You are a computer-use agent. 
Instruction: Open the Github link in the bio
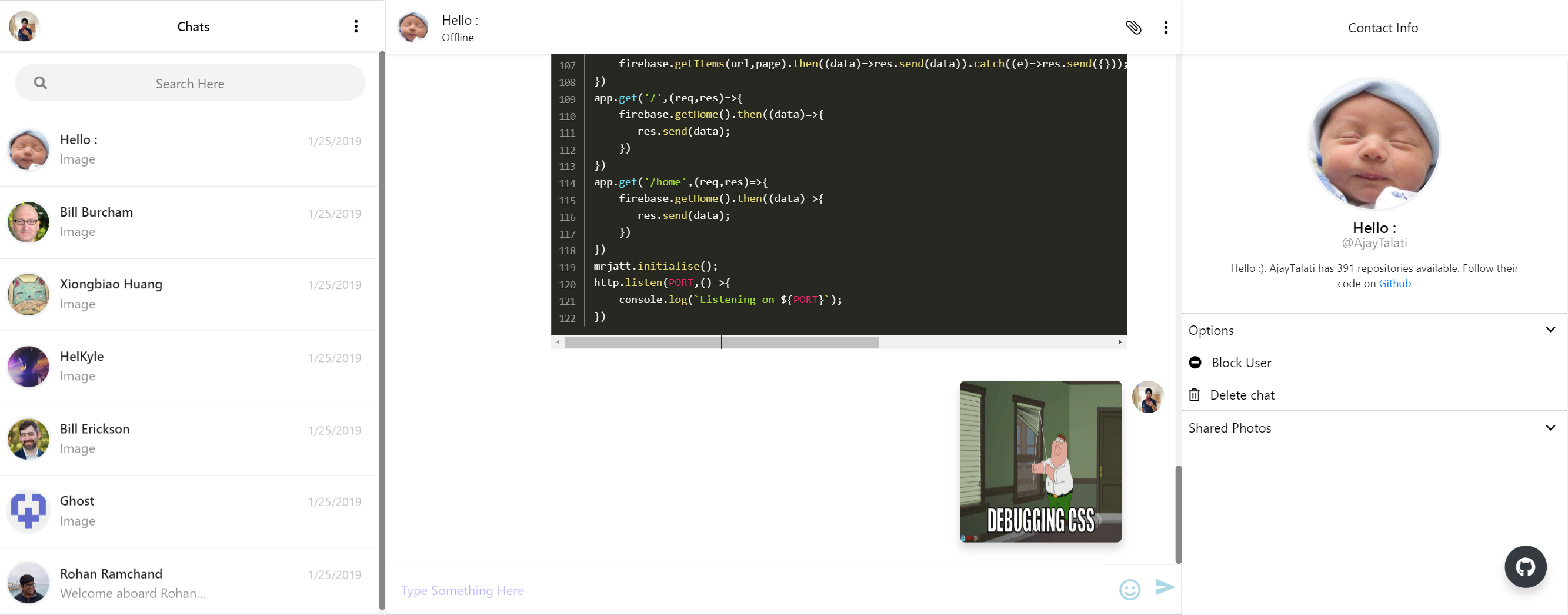click(1394, 283)
